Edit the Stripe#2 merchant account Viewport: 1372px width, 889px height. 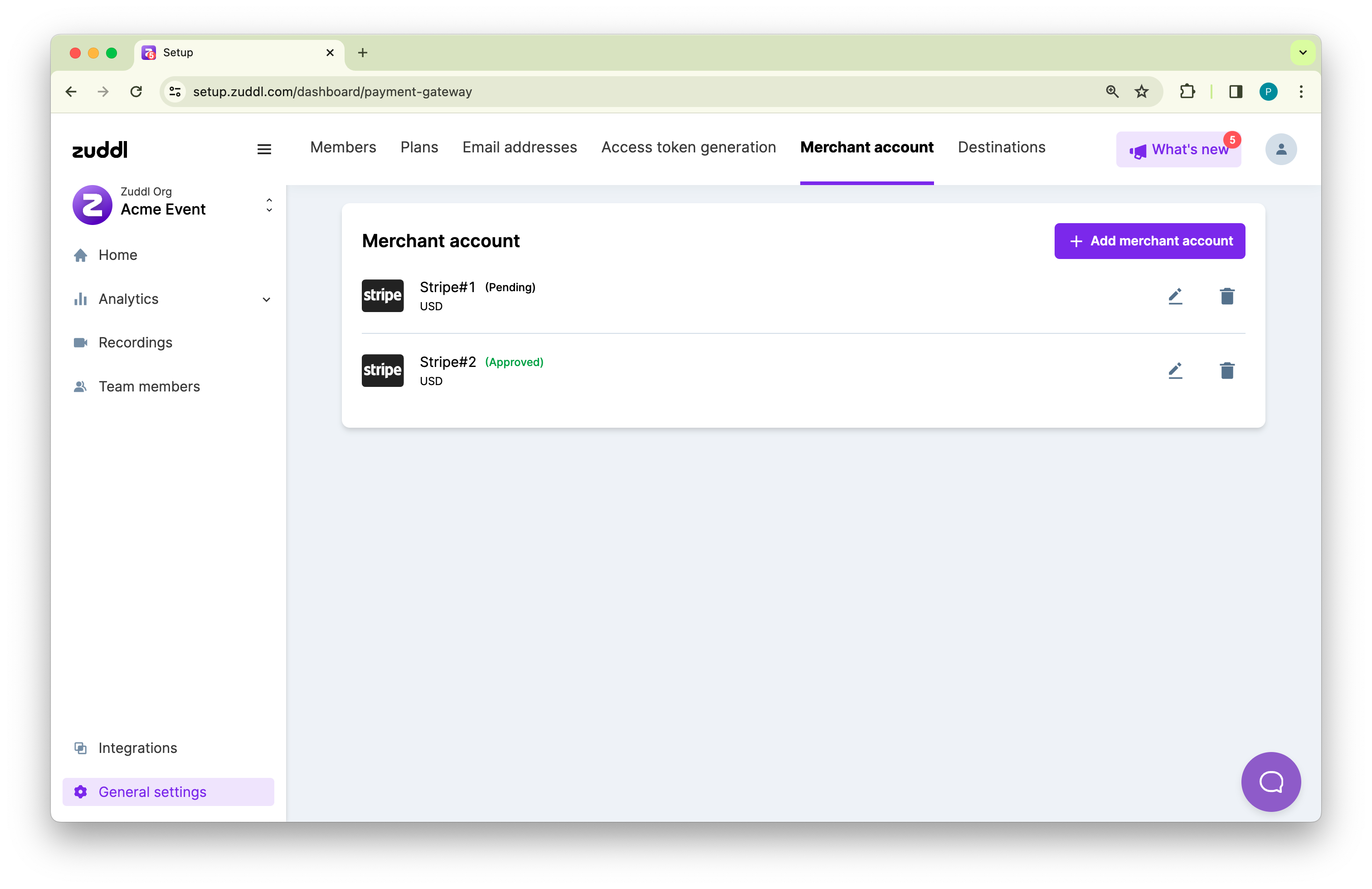point(1175,371)
